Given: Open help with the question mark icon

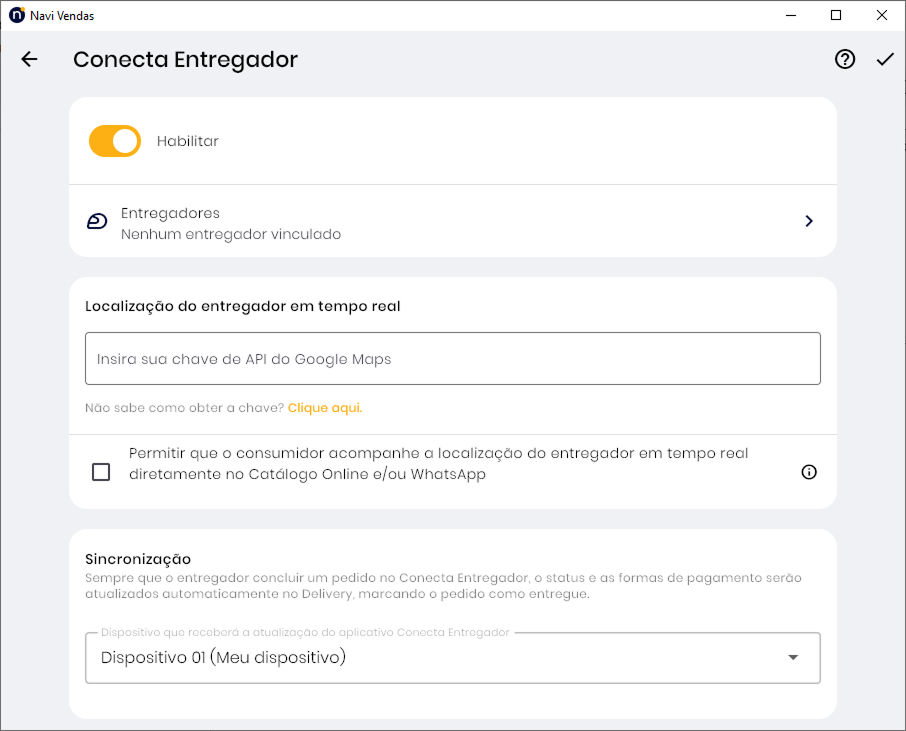Looking at the screenshot, I should [845, 59].
